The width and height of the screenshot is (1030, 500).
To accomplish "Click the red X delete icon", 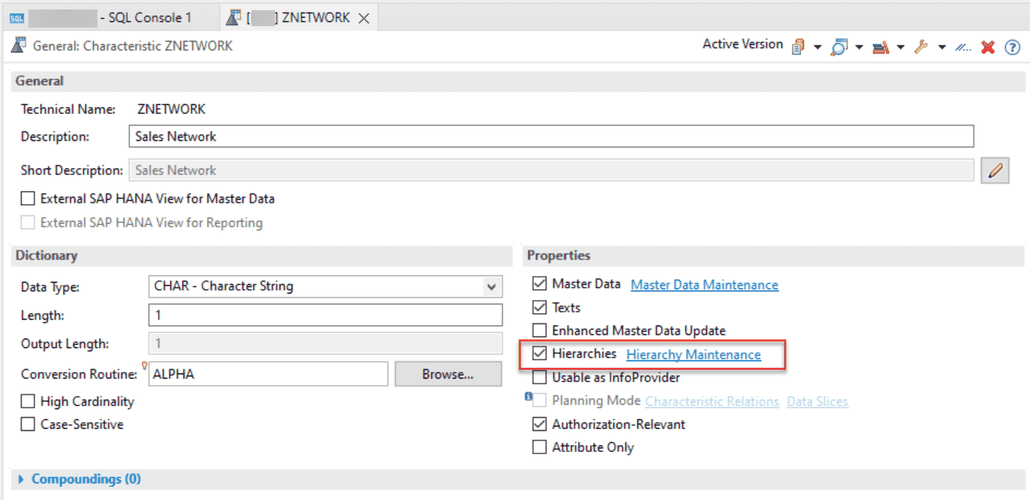I will pos(988,46).
